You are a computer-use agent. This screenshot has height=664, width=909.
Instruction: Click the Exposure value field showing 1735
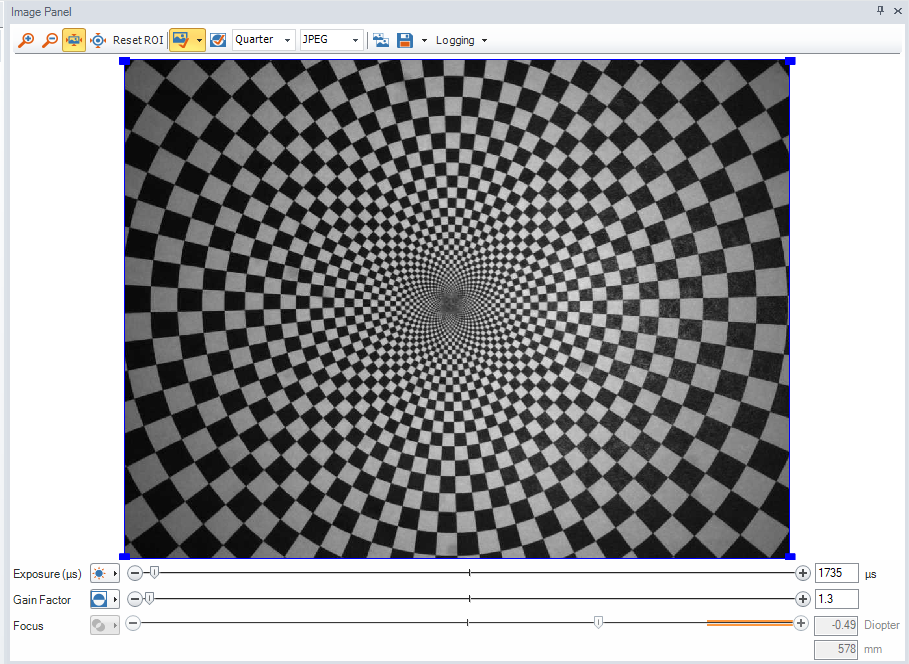coord(837,573)
